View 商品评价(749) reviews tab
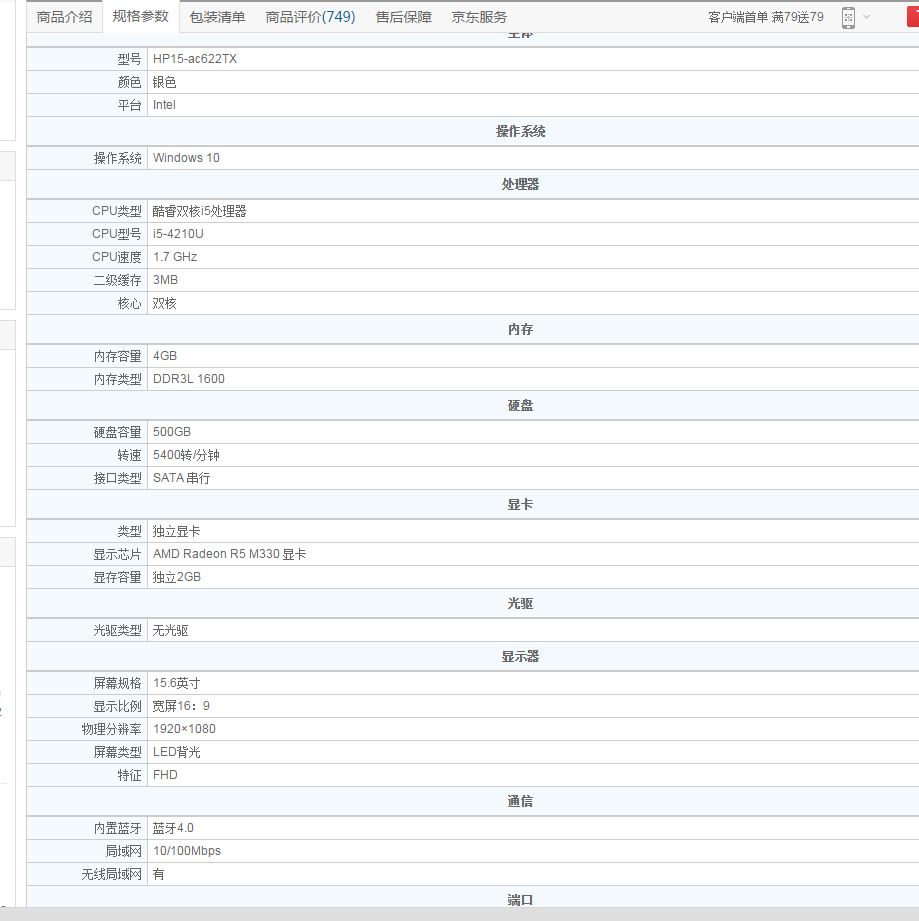This screenshot has height=921, width=919. 310,17
